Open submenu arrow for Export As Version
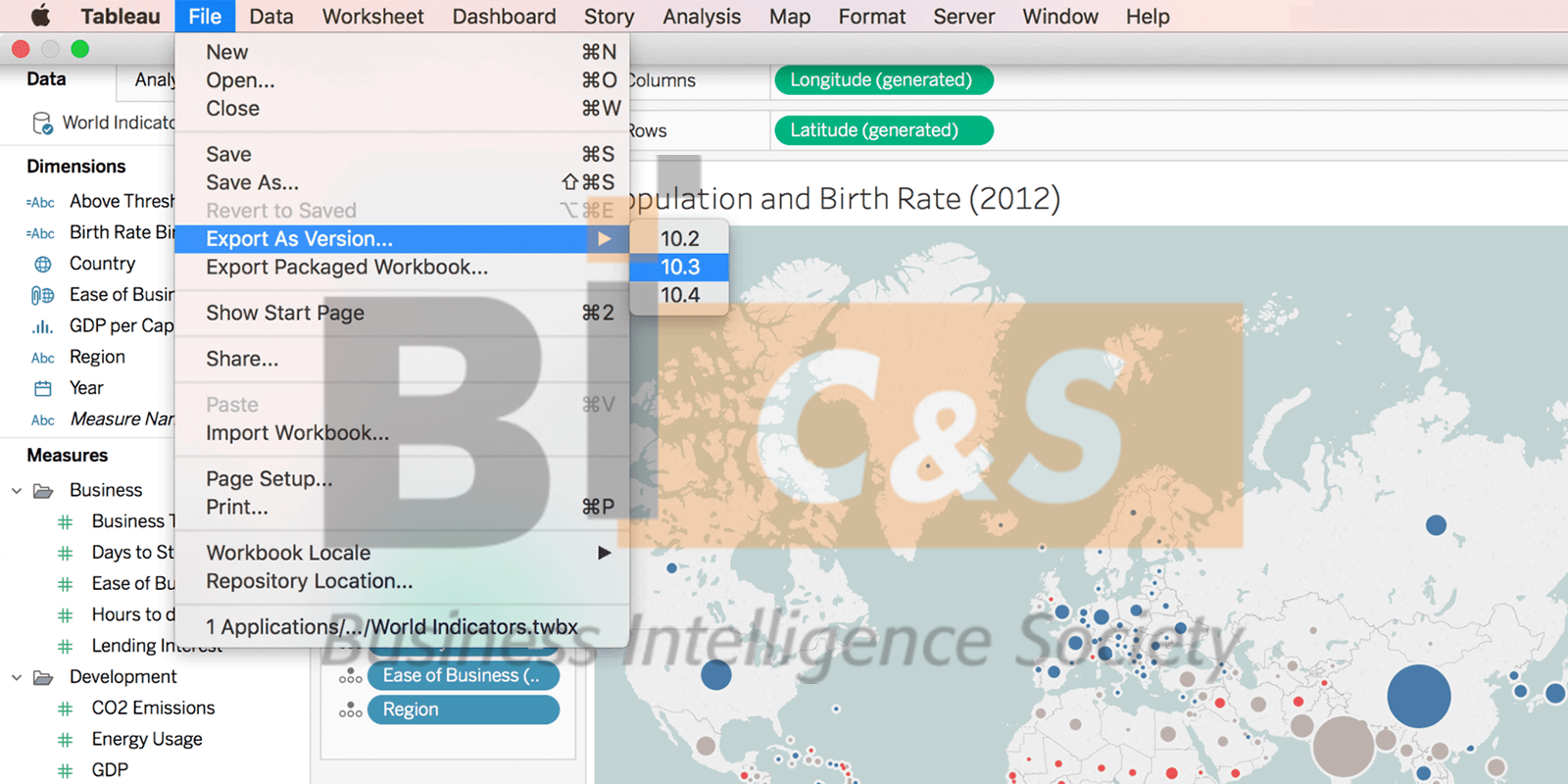This screenshot has height=784, width=1568. [x=605, y=239]
